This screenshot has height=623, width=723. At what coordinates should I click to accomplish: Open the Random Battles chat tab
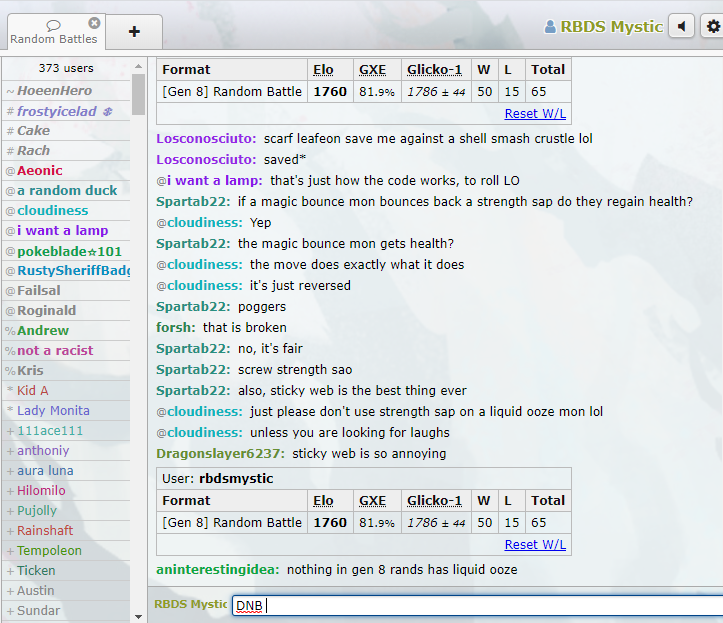[x=54, y=32]
